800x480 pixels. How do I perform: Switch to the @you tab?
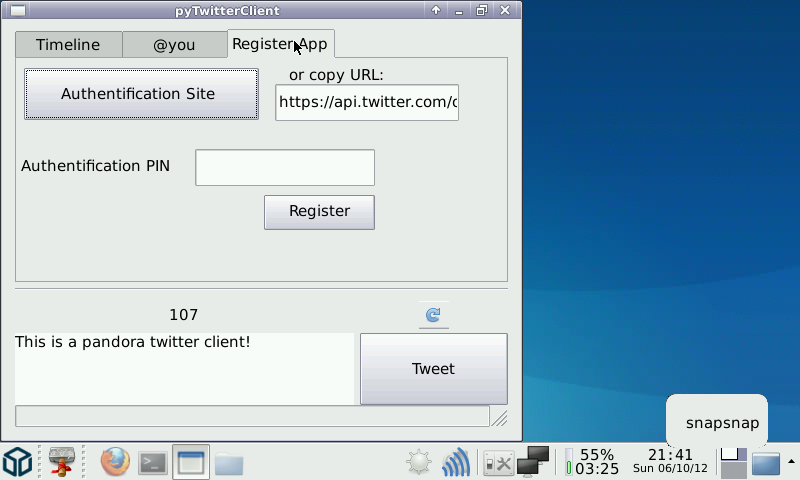(x=174, y=45)
